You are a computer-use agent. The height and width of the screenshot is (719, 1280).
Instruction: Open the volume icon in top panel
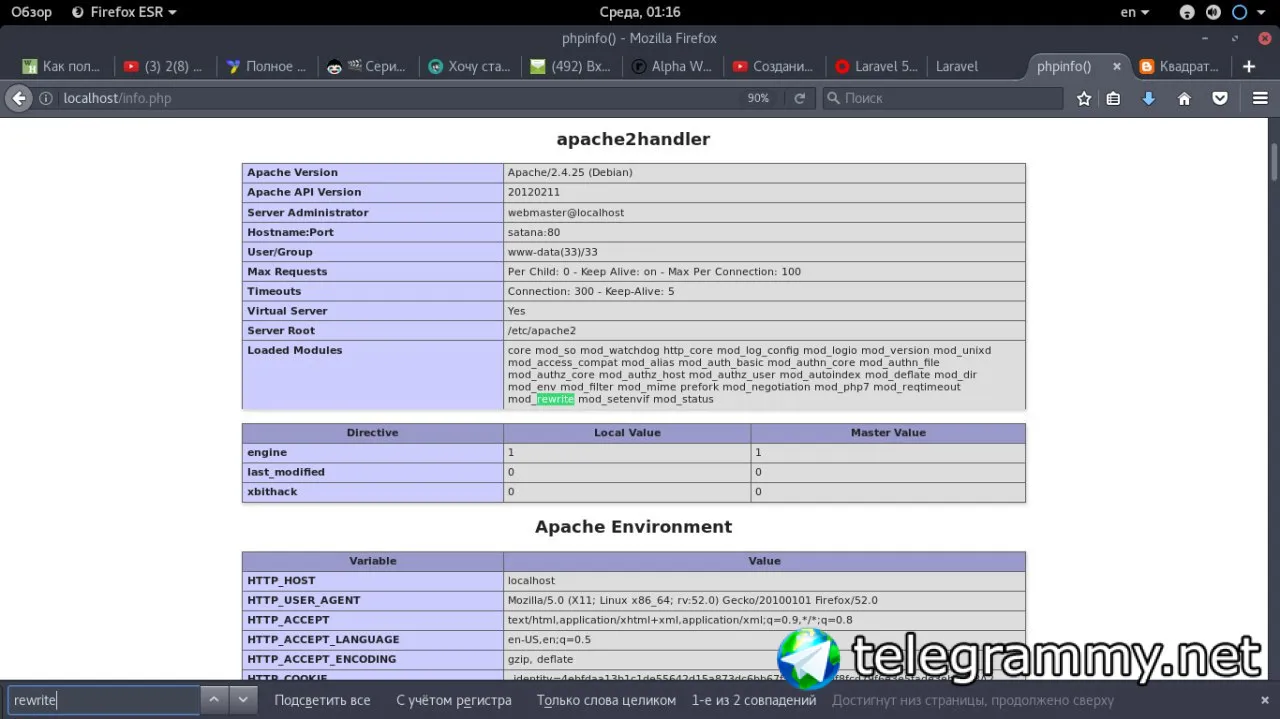pos(1213,12)
